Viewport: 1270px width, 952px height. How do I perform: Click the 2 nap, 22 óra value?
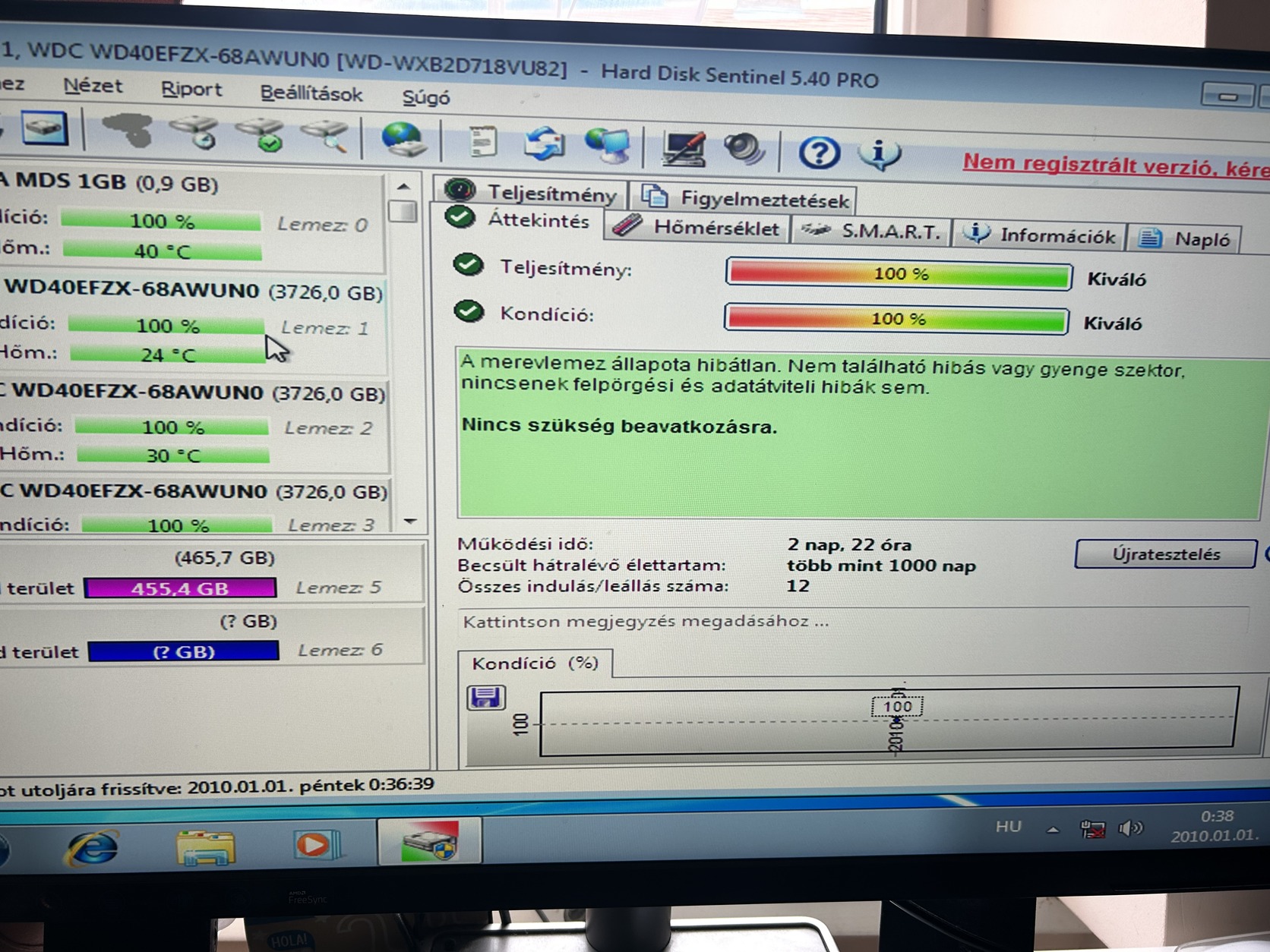849,544
